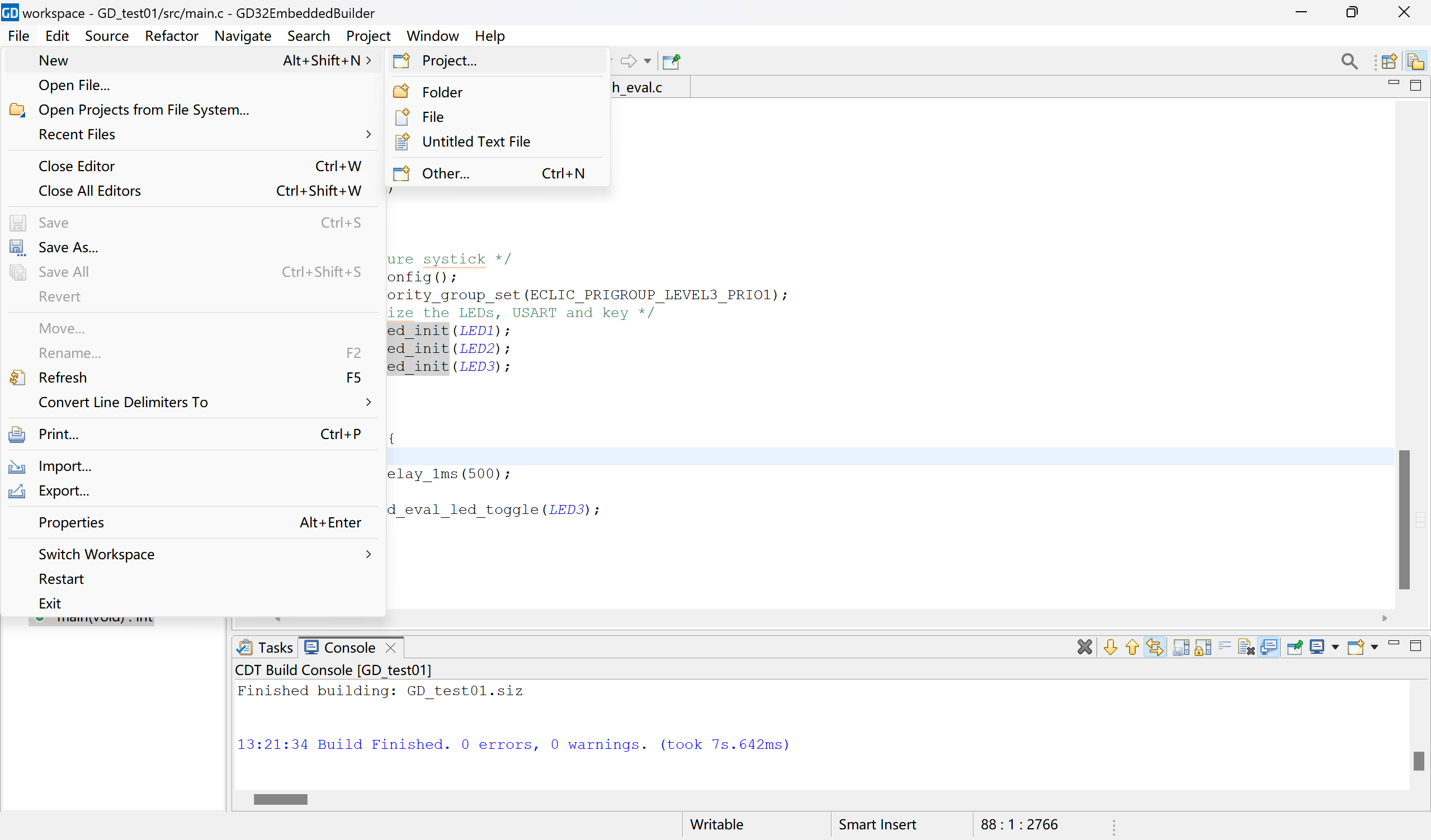Click the Pin Console icon
This screenshot has height=840, width=1431.
[1294, 647]
